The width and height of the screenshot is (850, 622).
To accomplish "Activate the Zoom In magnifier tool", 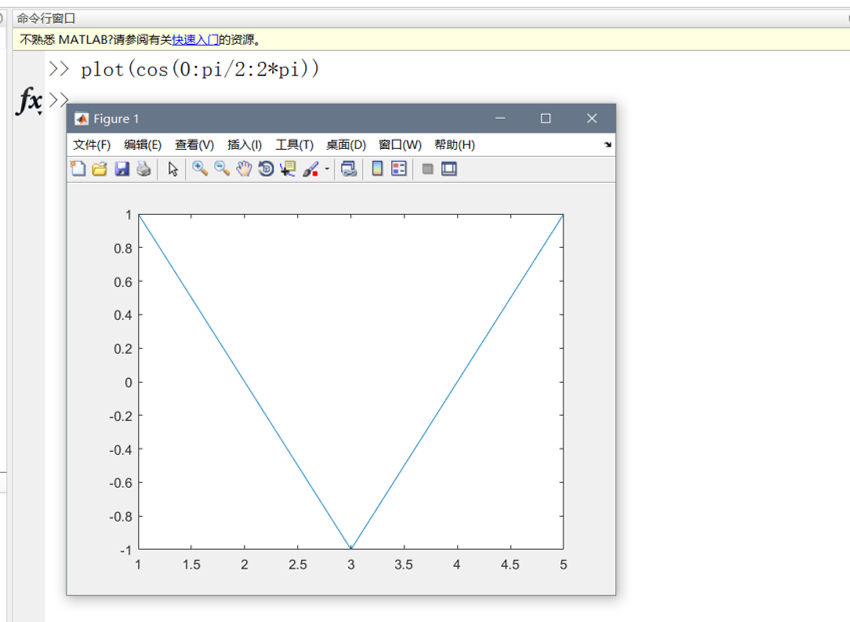I will (x=200, y=169).
